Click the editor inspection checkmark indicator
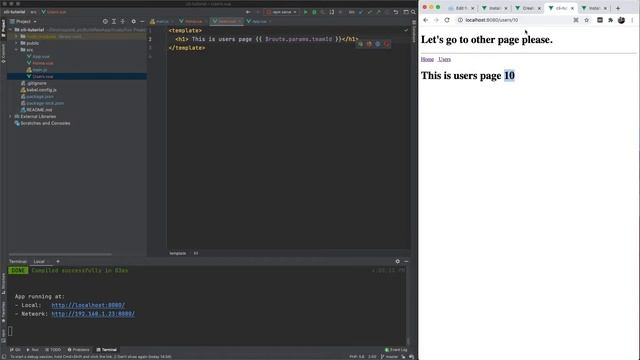640x360 pixels. (406, 30)
